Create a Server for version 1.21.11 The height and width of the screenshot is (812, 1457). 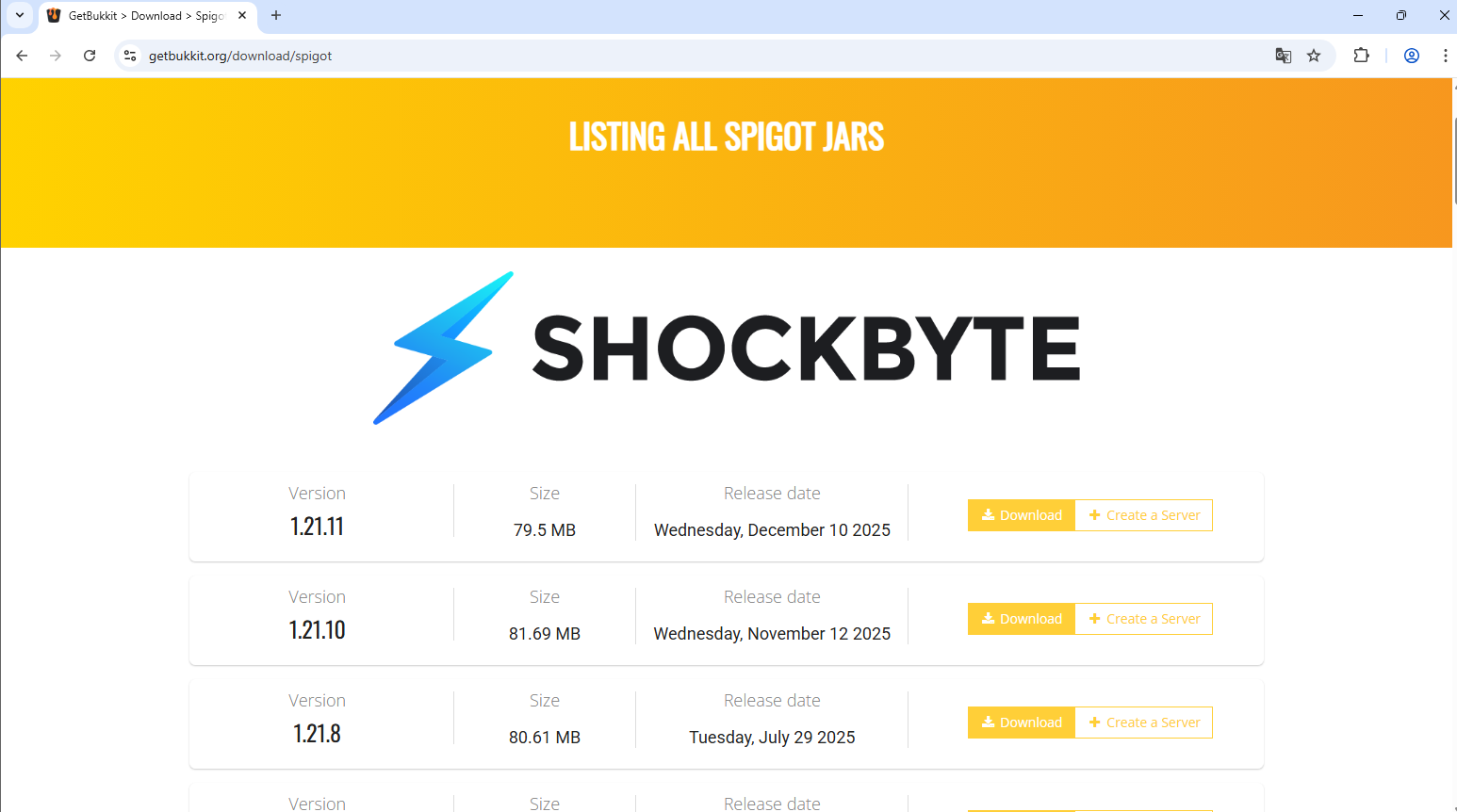(x=1144, y=515)
